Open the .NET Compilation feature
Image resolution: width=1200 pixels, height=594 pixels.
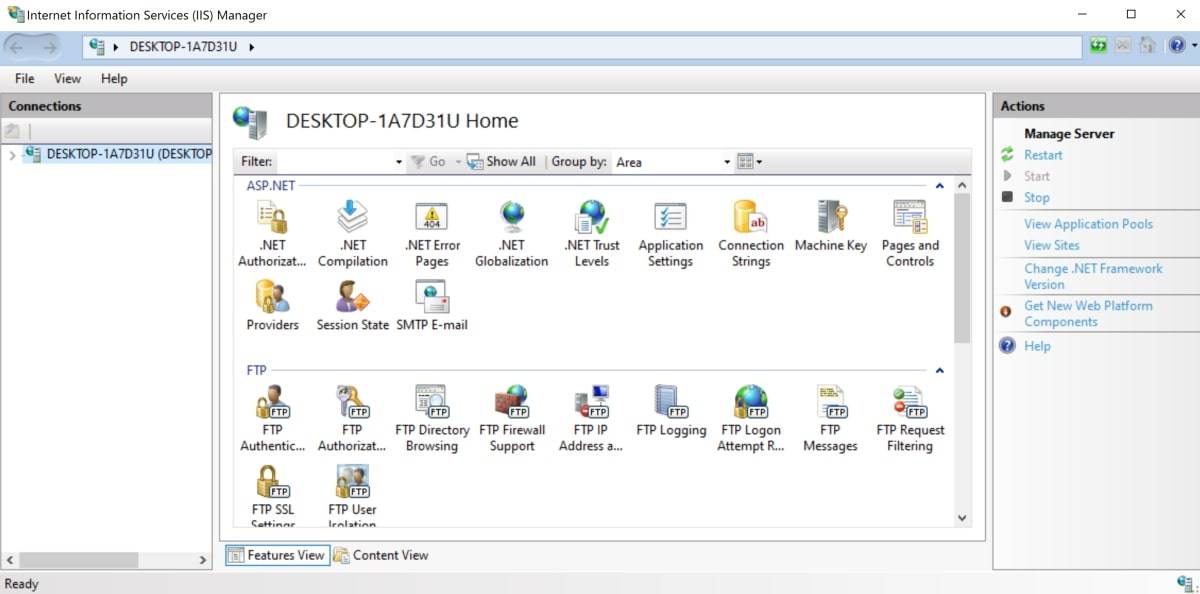coord(352,233)
